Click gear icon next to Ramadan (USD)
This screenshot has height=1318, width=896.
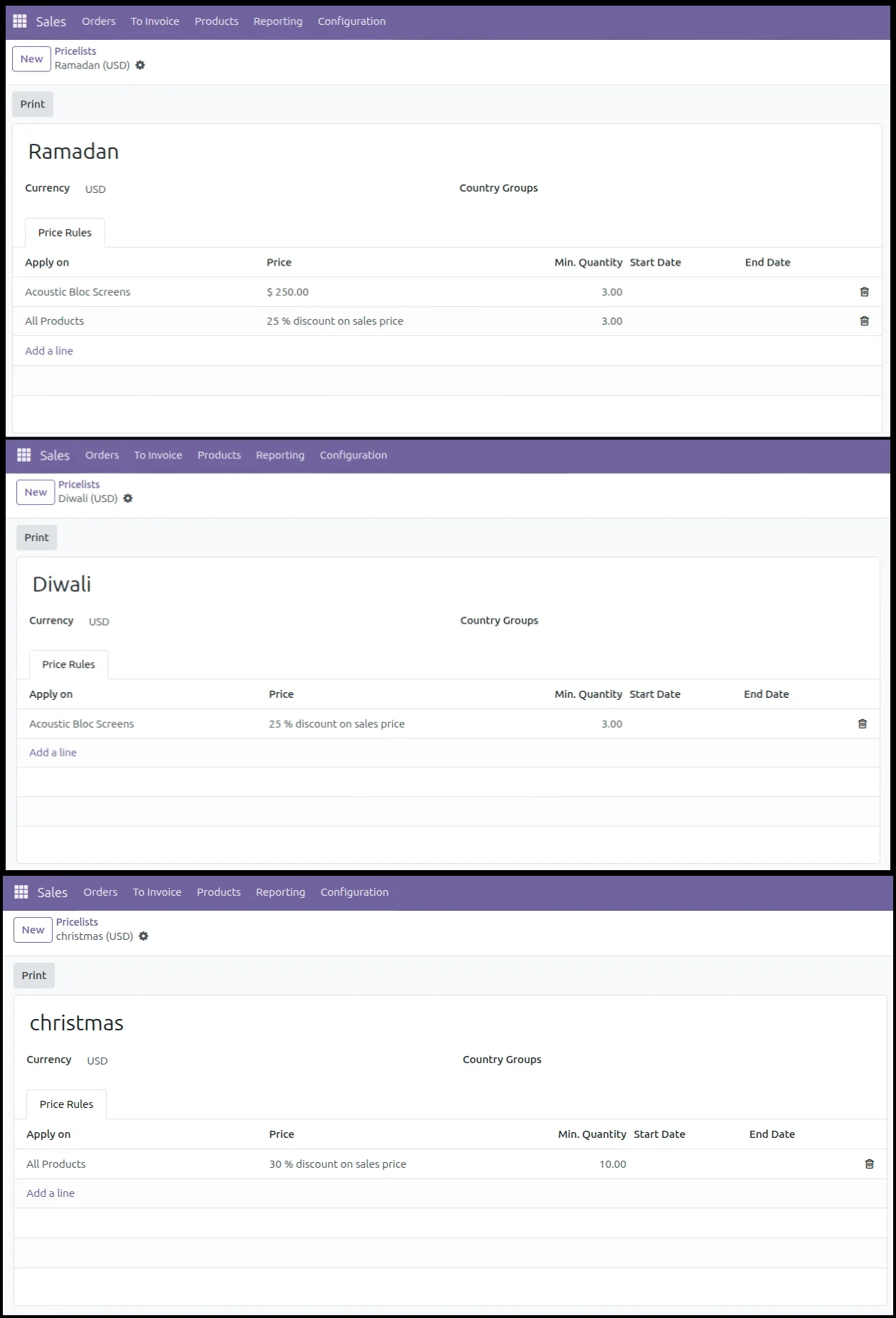pyautogui.click(x=140, y=66)
